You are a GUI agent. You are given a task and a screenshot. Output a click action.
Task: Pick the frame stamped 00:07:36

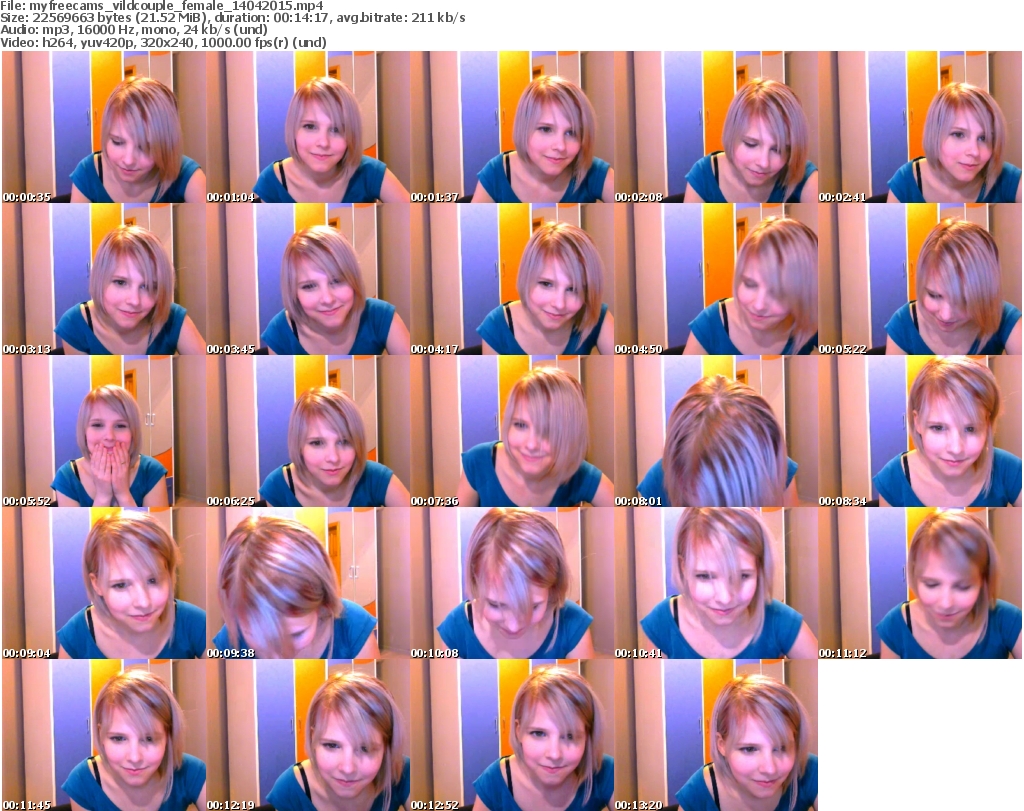pyautogui.click(x=512, y=431)
